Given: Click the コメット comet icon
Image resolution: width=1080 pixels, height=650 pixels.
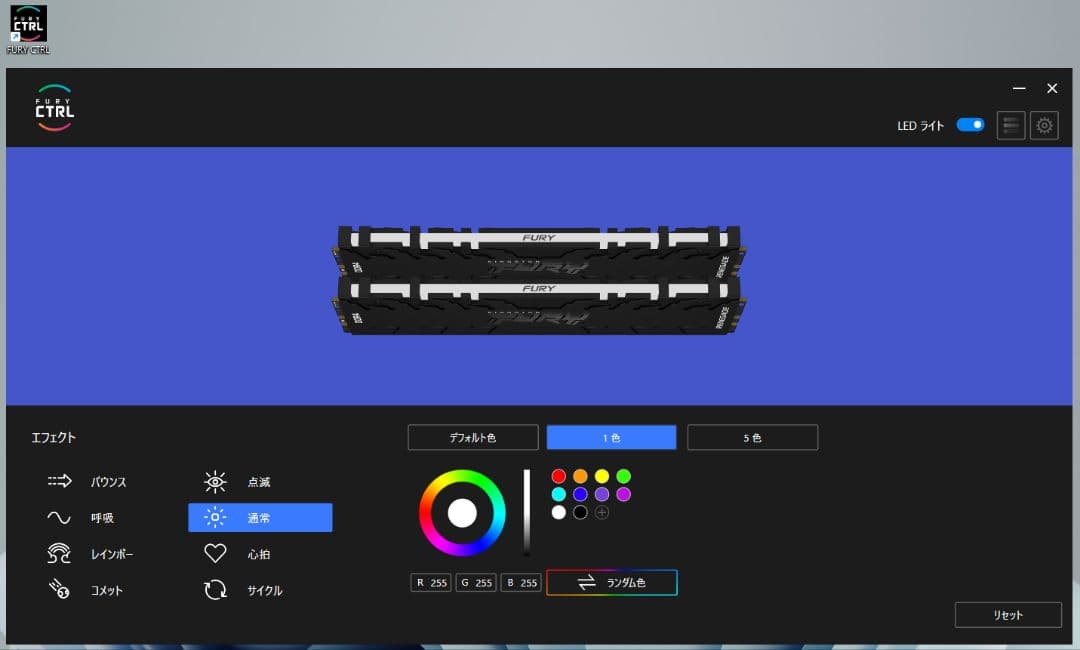Looking at the screenshot, I should coord(59,589).
